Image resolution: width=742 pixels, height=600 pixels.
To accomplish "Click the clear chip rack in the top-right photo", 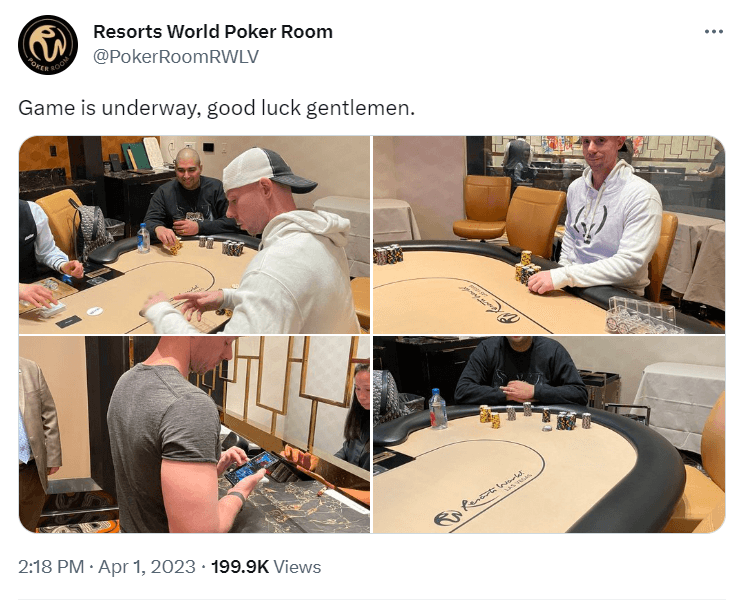I will (645, 315).
